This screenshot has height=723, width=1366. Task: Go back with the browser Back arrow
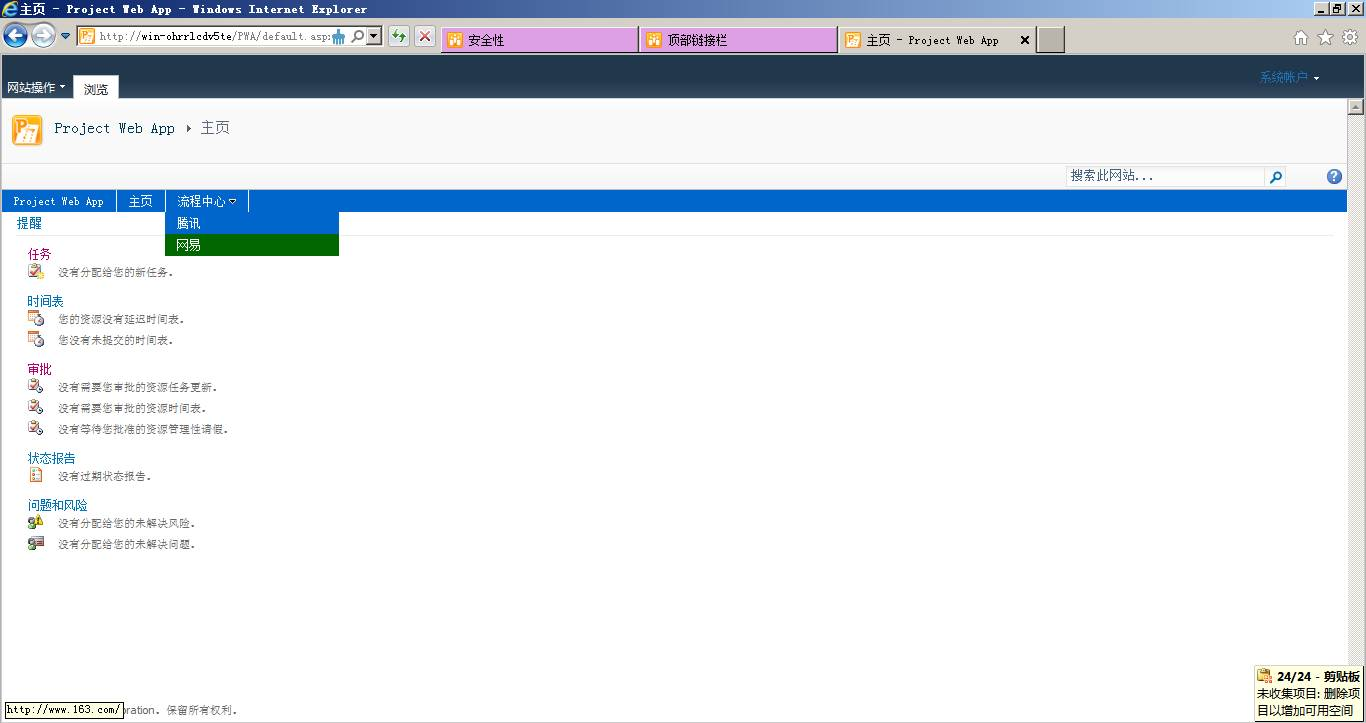15,36
